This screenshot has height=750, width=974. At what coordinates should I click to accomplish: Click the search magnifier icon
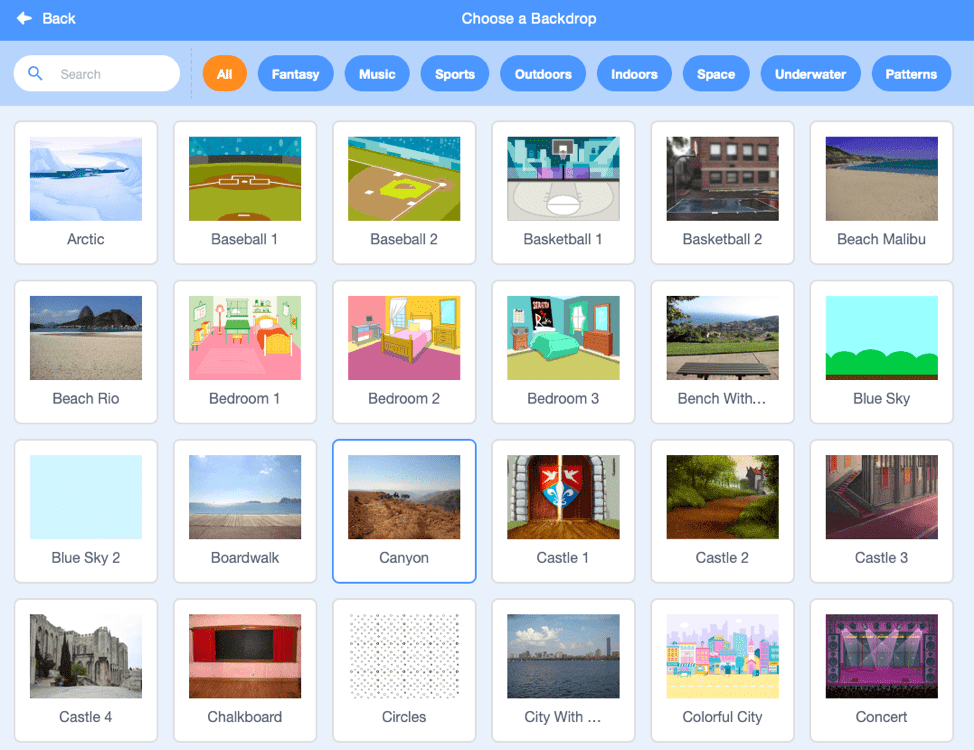[x=35, y=73]
